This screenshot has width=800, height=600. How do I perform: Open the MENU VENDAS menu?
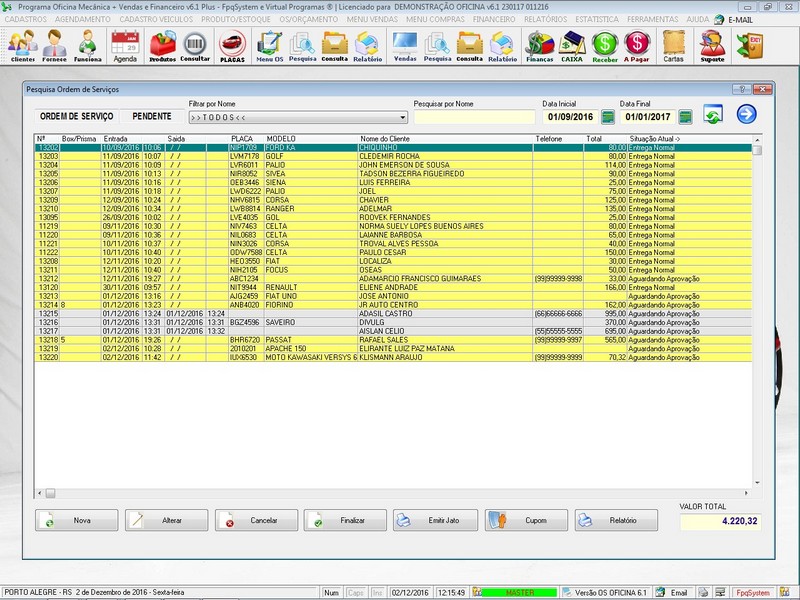[372, 19]
